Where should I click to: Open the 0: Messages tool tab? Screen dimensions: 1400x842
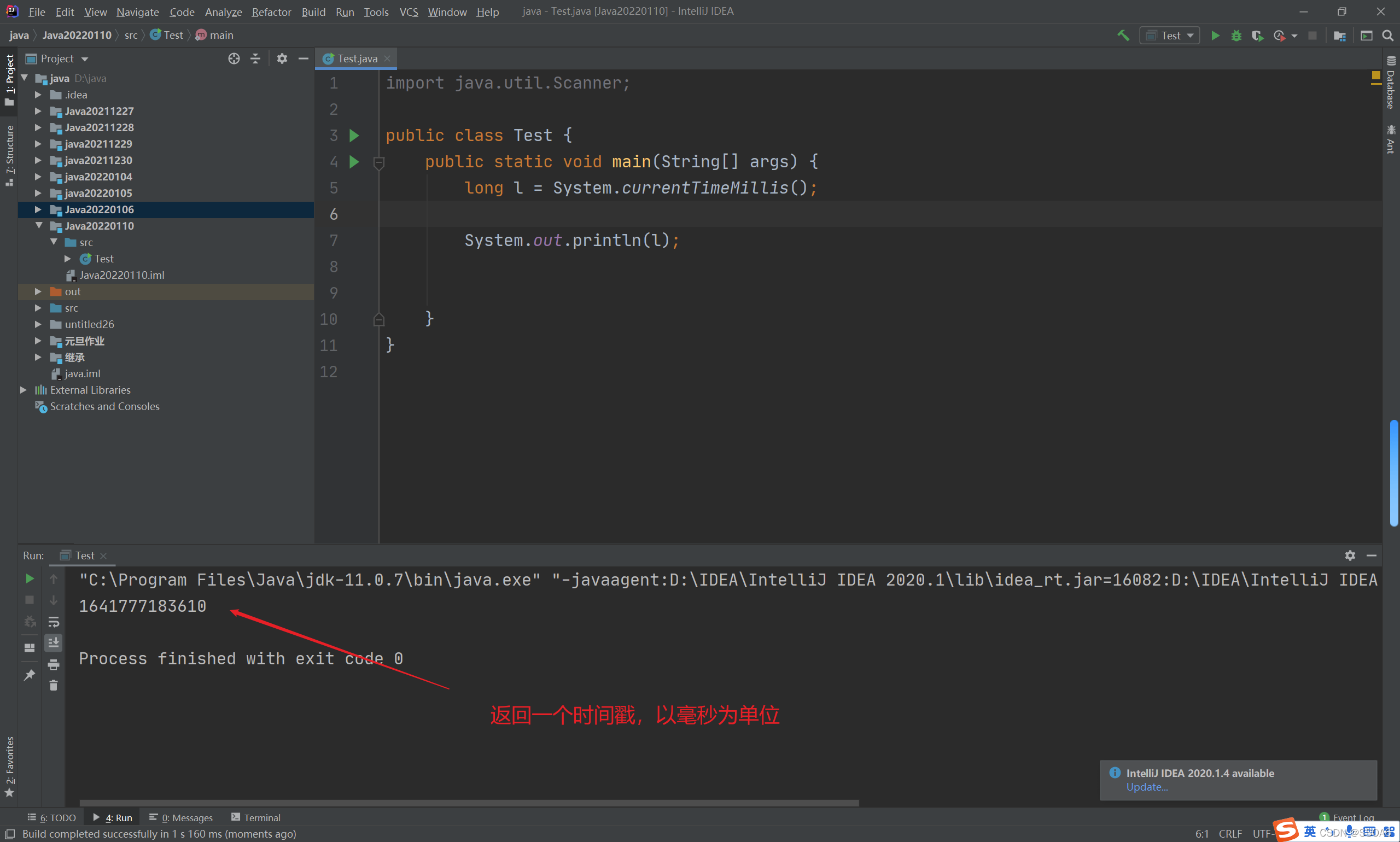[181, 817]
